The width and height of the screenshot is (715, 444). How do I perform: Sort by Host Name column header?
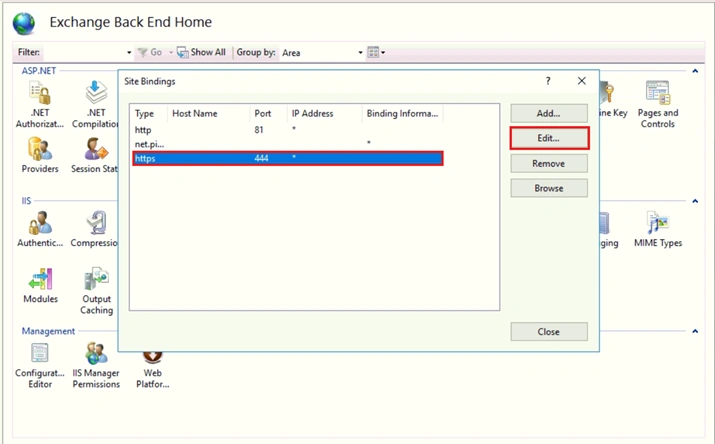click(208, 114)
